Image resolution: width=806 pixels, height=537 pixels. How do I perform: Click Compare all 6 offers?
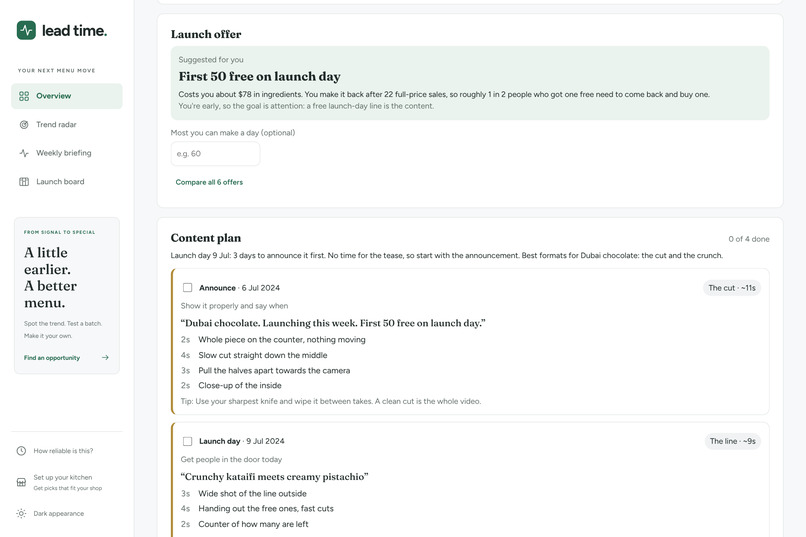209,182
